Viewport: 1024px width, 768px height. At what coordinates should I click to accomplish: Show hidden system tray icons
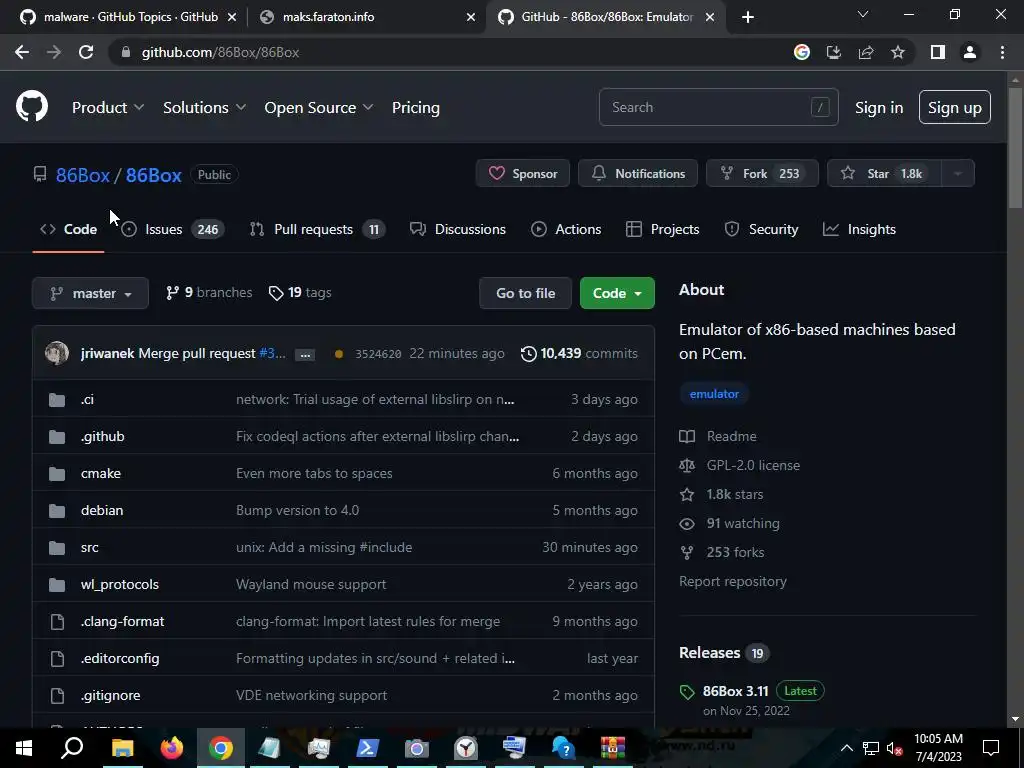846,748
